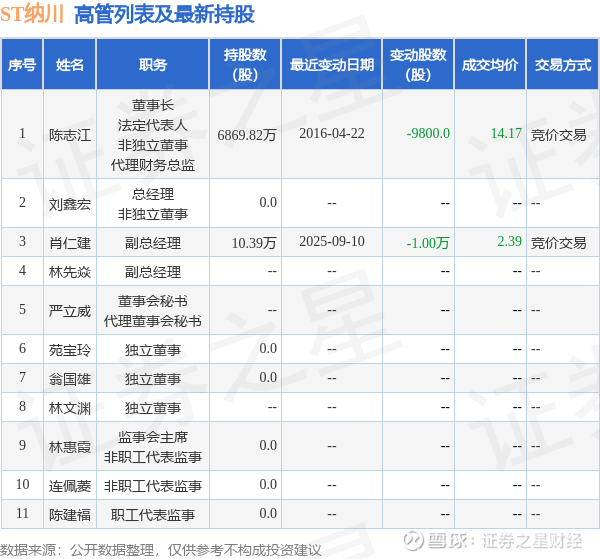Select the 最近变动日期 column header
600x559 pixels.
(x=331, y=65)
